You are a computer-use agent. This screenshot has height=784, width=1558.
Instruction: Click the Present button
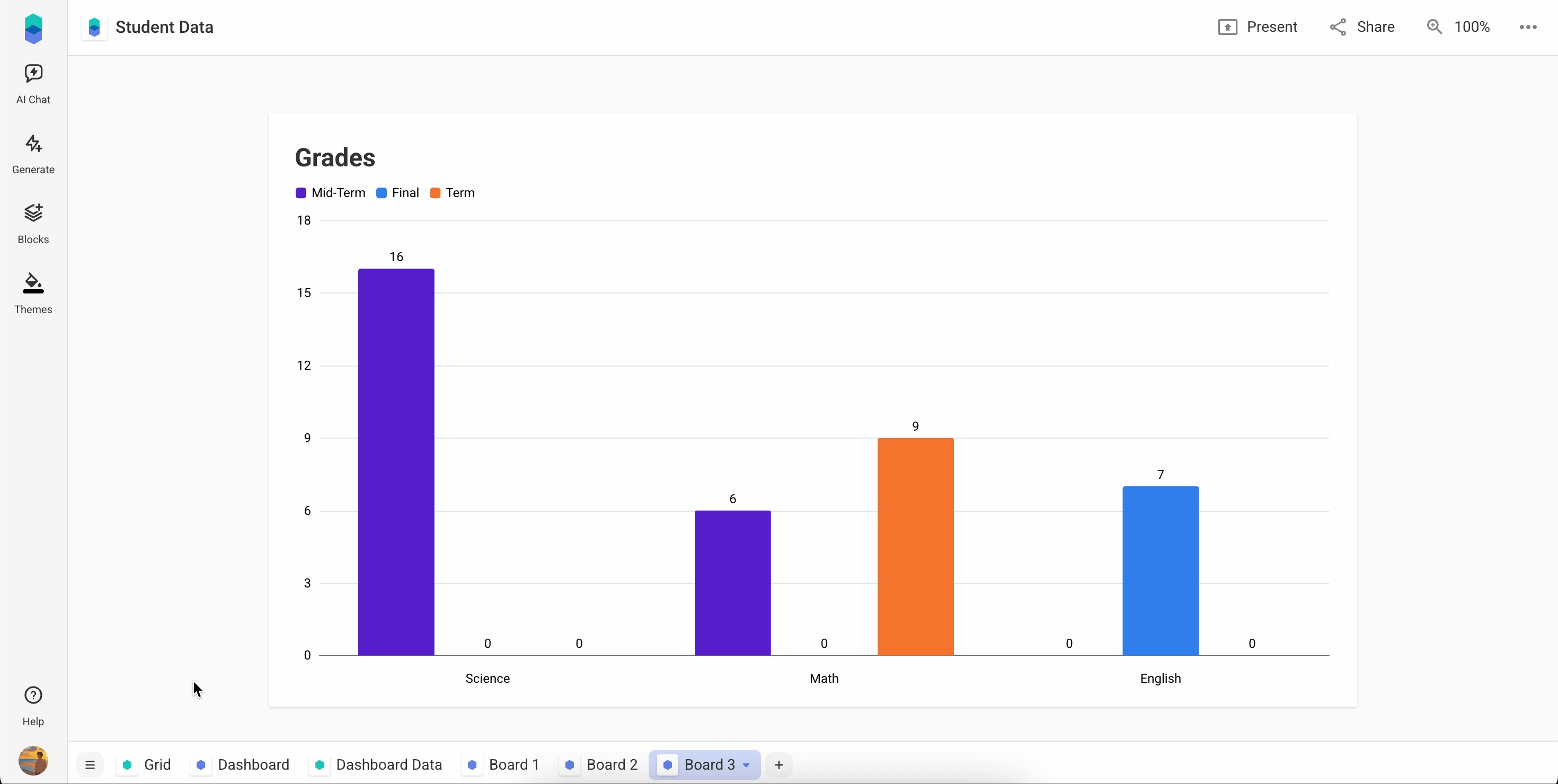[x=1259, y=26]
